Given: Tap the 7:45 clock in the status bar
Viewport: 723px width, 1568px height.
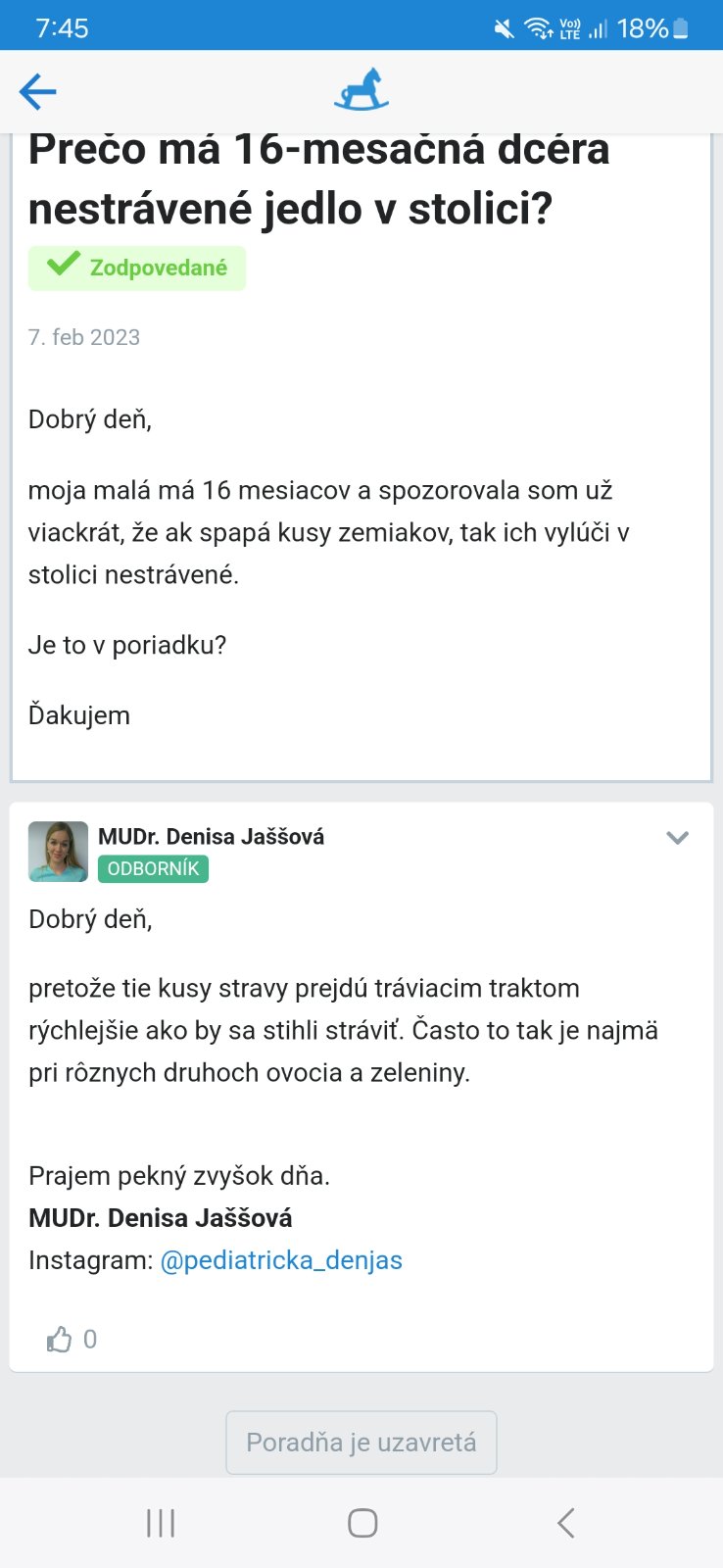Looking at the screenshot, I should (x=62, y=28).
